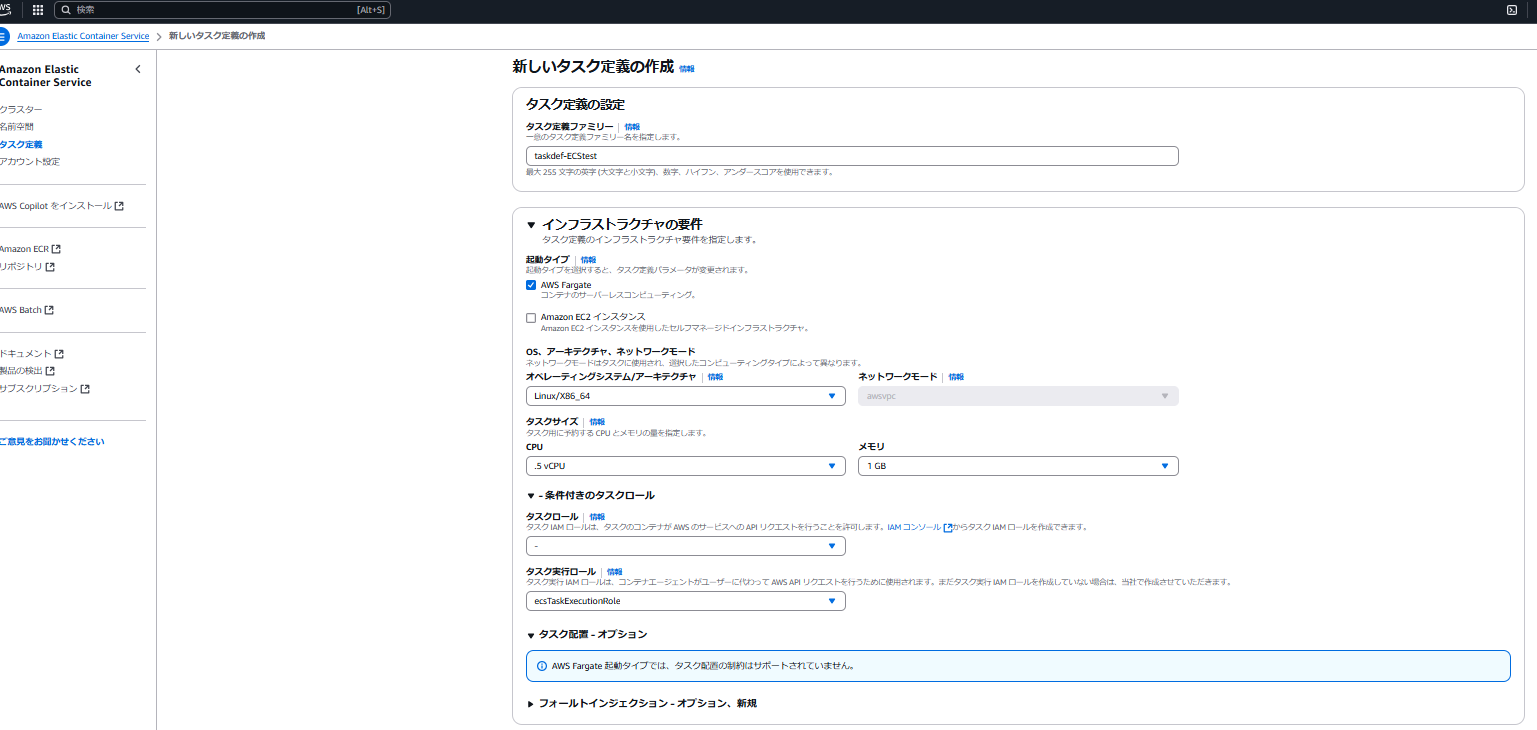Enable the Amazon EC2 インスタンス checkbox

point(531,317)
